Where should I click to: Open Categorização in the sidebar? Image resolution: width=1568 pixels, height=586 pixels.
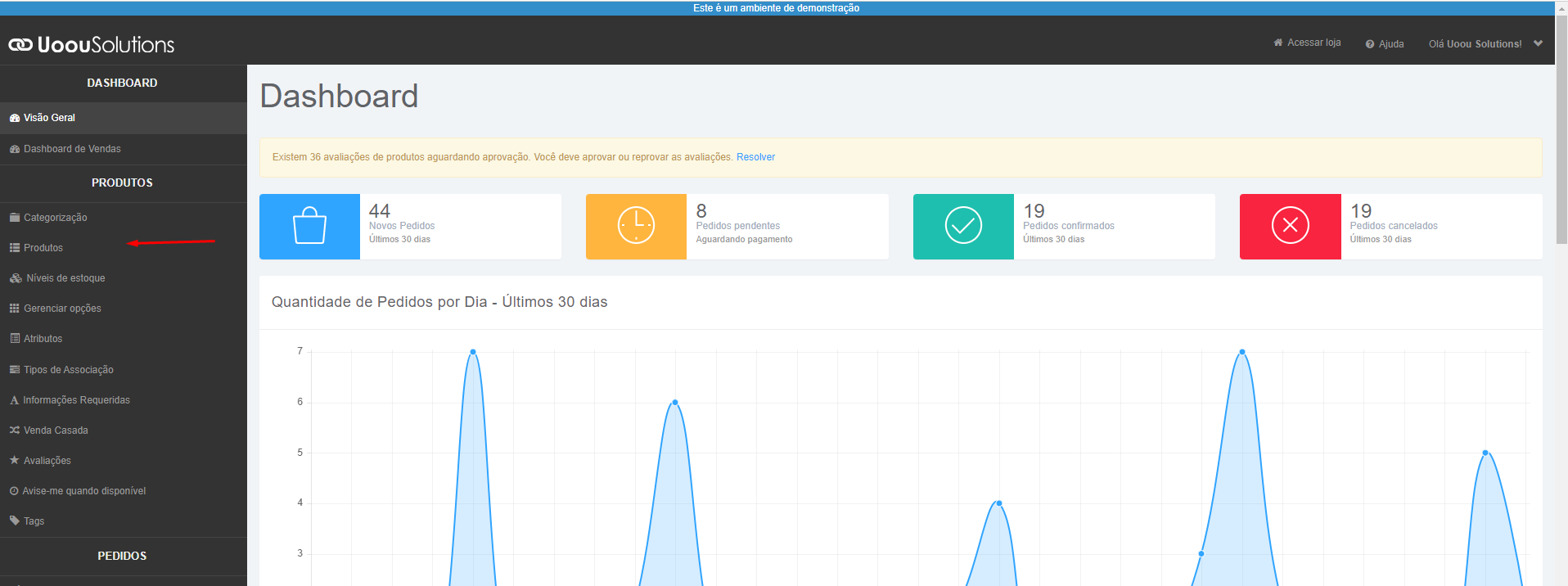123,218
